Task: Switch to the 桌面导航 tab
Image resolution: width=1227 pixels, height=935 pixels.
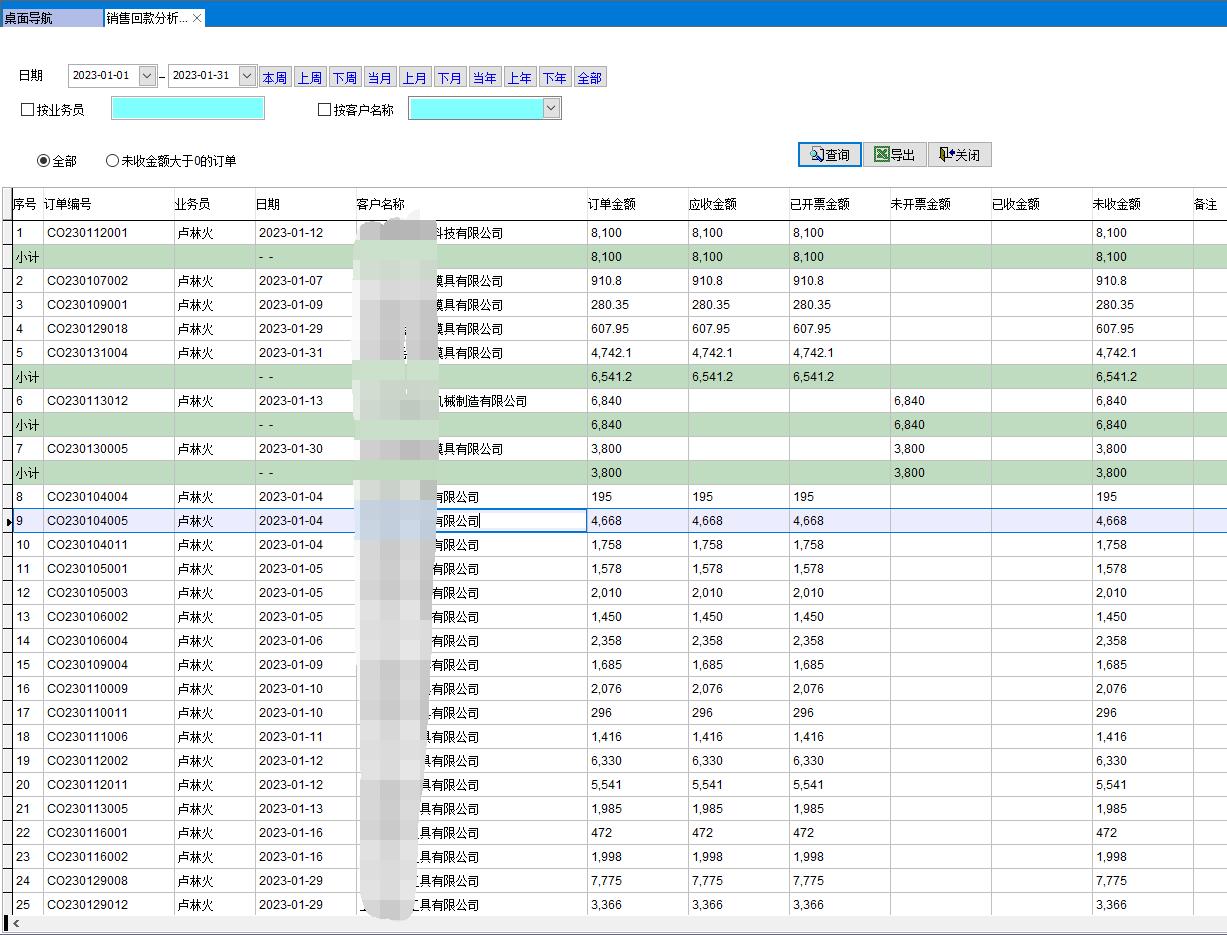Action: [50, 18]
